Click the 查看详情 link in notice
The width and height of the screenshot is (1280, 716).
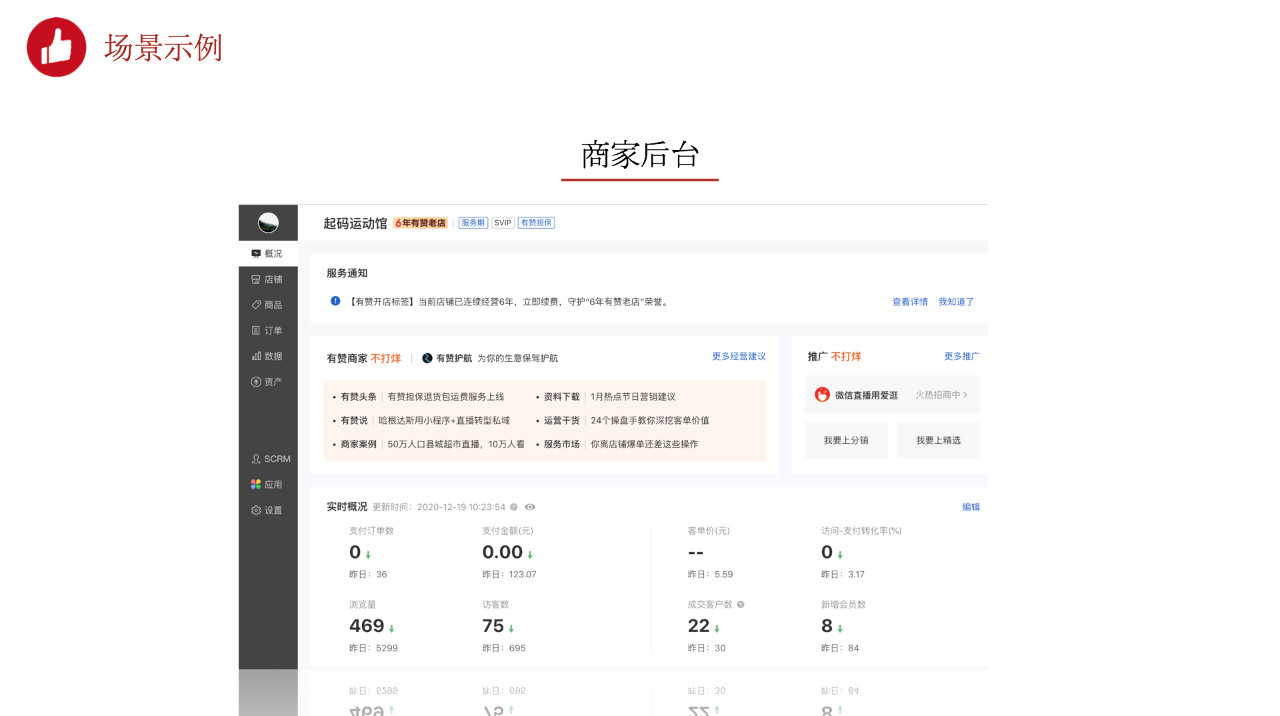point(910,302)
